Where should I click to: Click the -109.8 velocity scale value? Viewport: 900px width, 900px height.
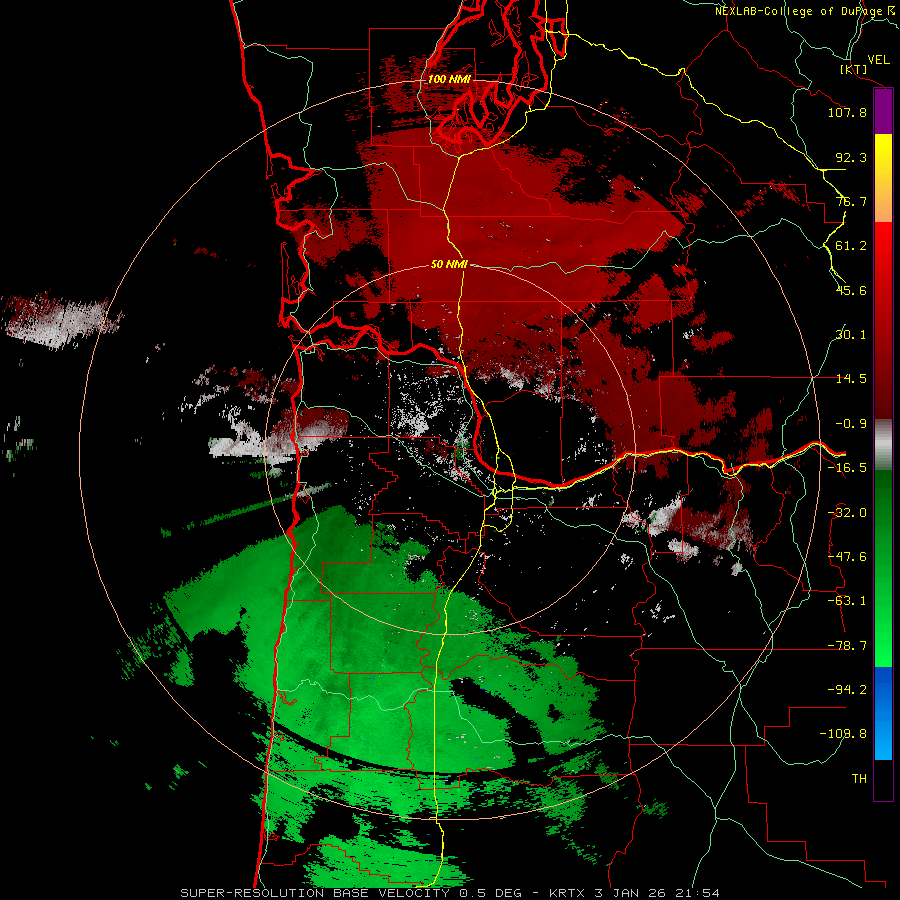[x=843, y=734]
